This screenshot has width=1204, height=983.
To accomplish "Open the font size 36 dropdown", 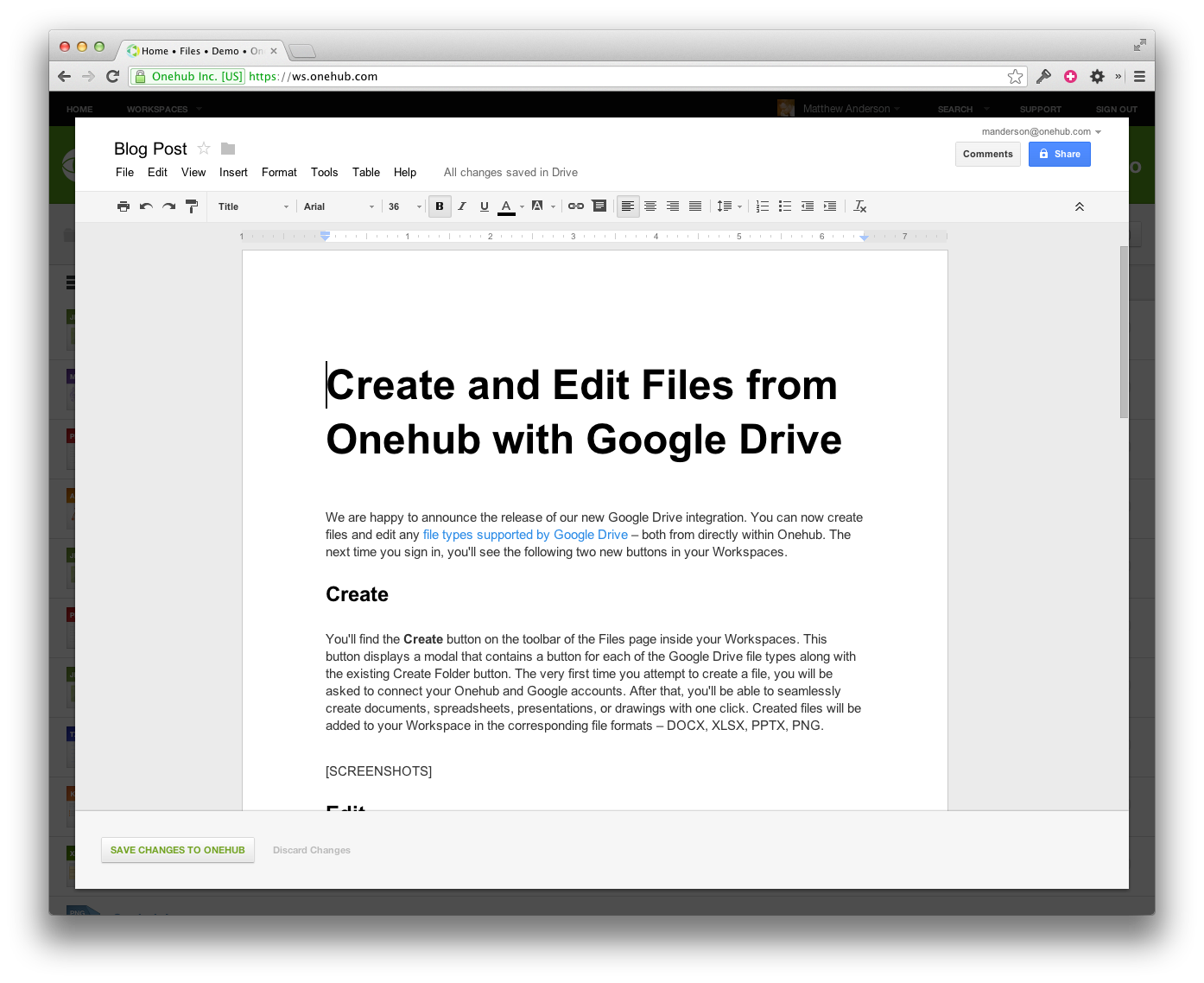I will 404,206.
